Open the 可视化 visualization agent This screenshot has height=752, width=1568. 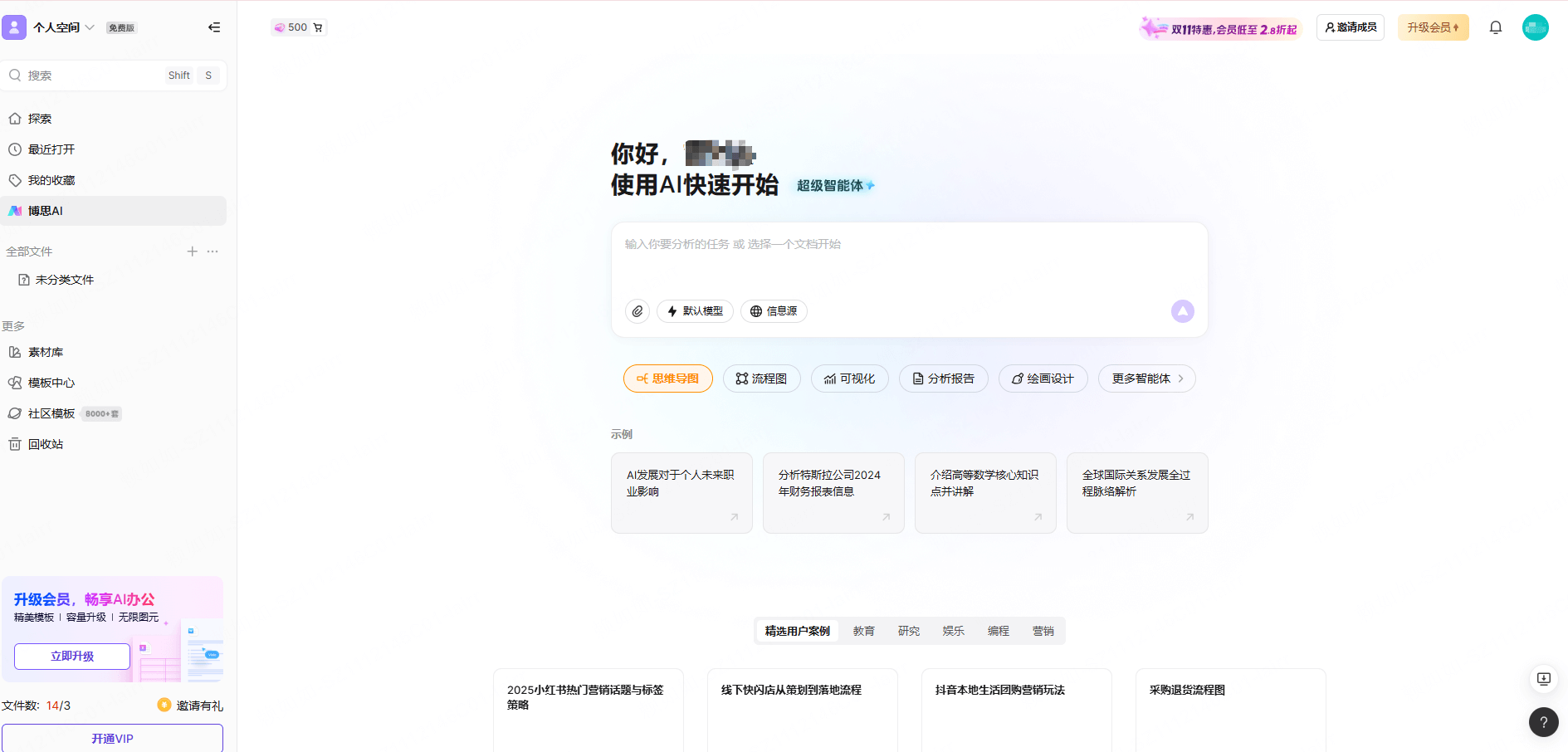pos(849,378)
